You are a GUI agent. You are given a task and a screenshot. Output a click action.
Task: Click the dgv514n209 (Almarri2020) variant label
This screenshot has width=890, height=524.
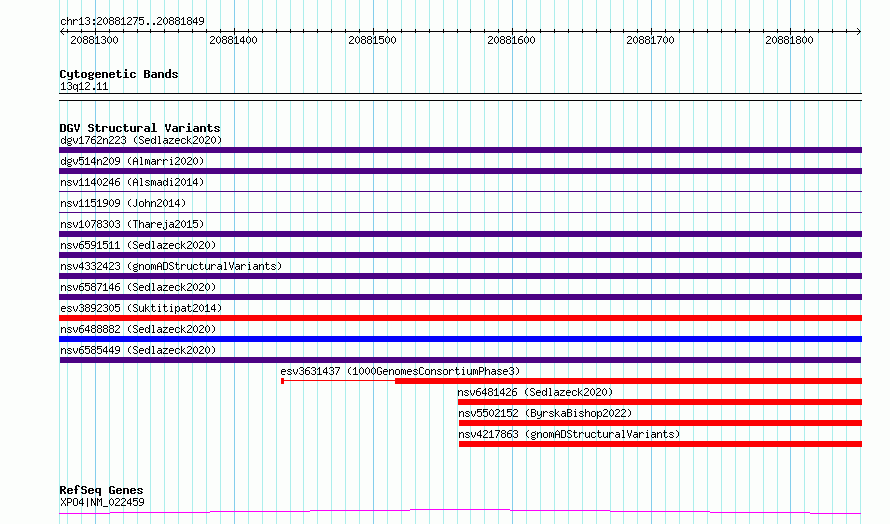(x=132, y=161)
